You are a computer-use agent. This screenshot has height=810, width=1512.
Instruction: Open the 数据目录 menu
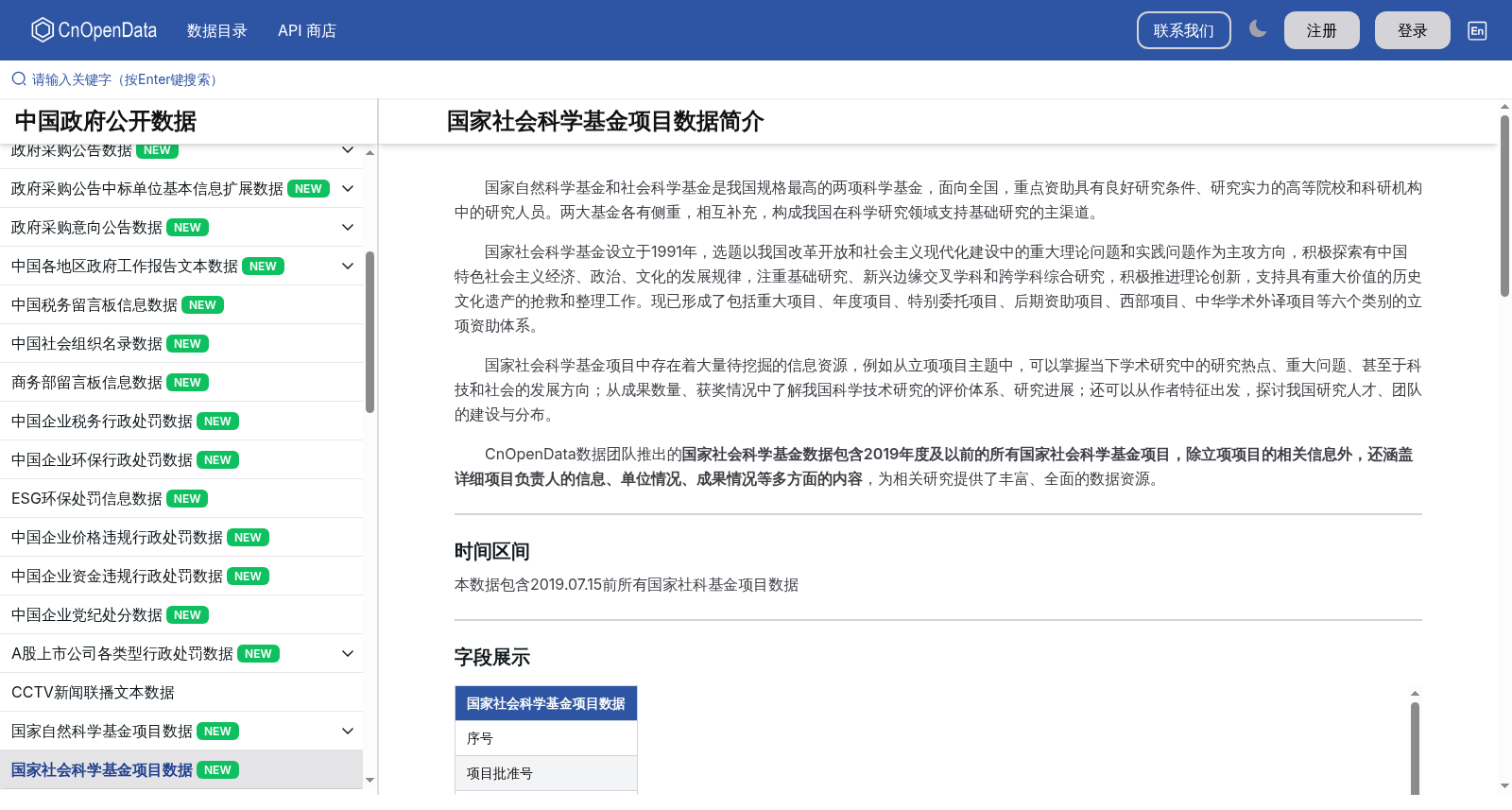point(216,31)
